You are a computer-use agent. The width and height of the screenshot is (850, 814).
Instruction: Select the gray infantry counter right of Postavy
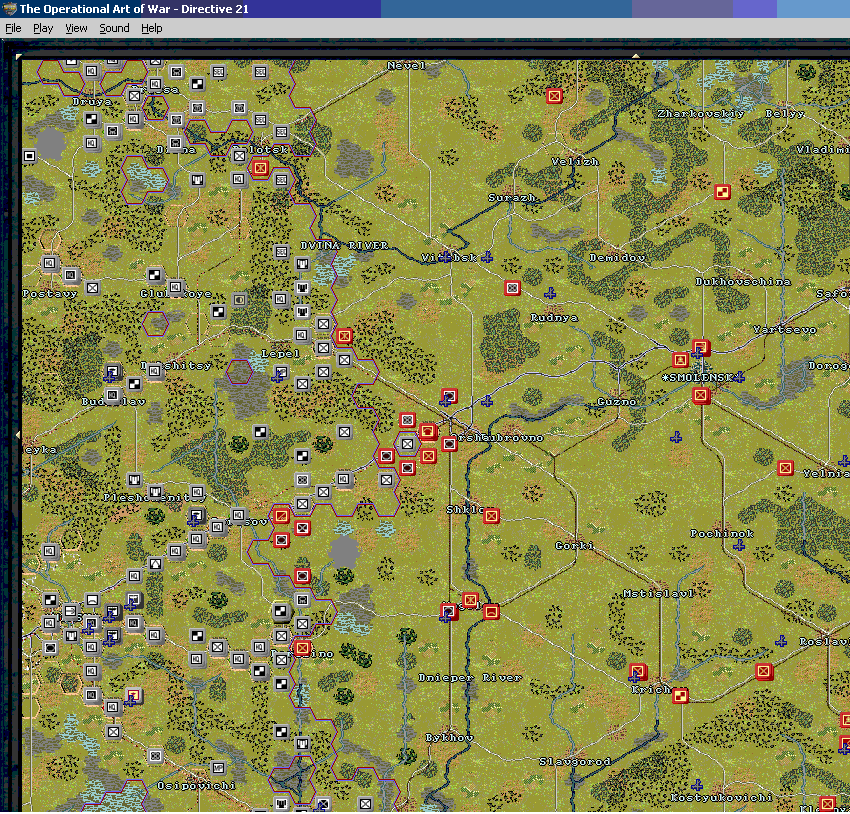click(92, 288)
